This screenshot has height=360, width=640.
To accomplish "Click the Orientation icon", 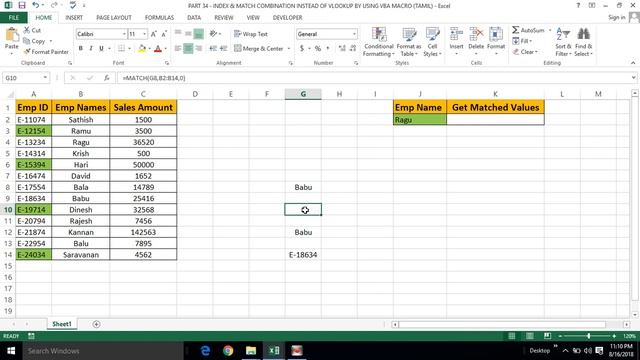I will click(213, 34).
